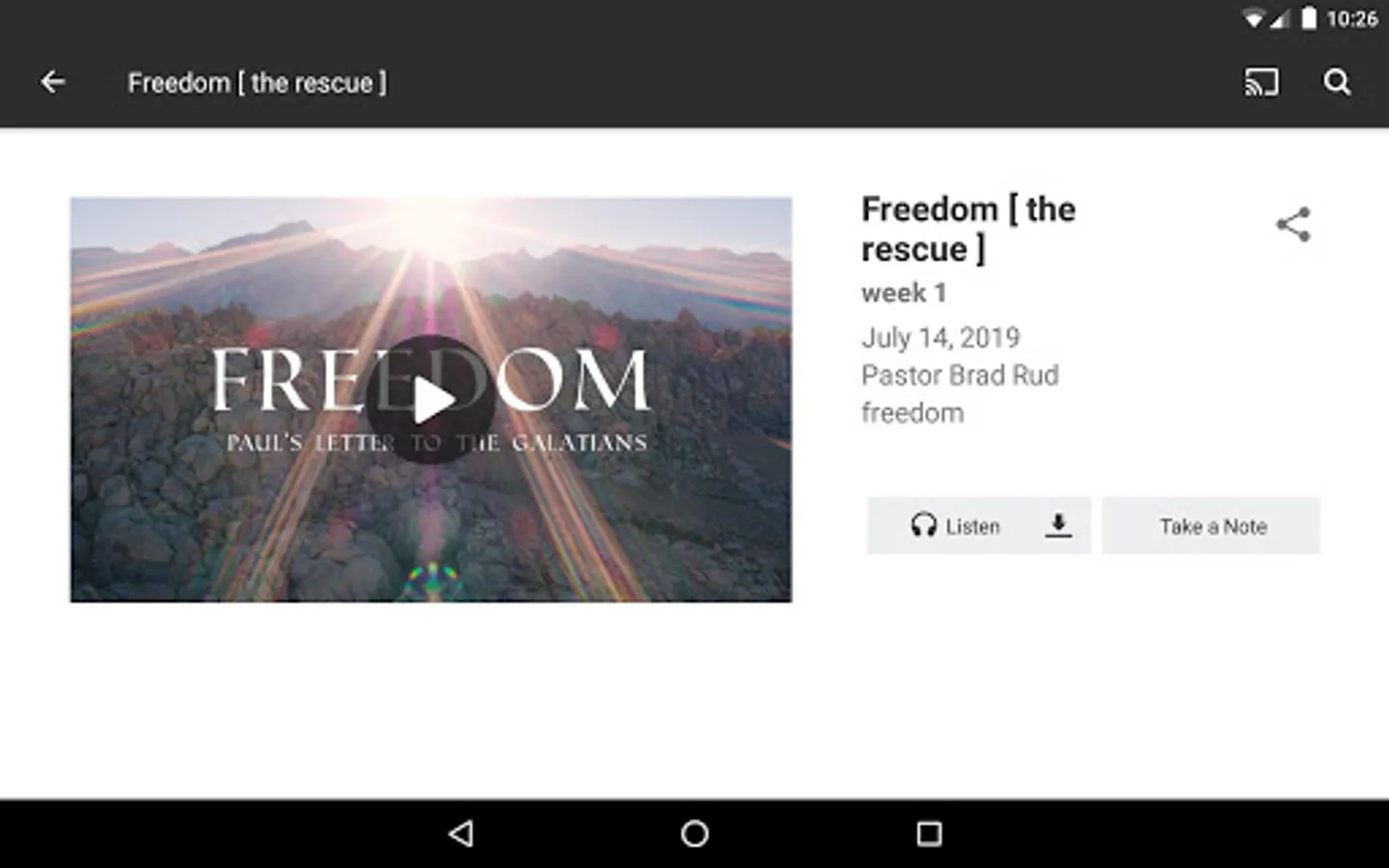Tap the headphones Listen button
The height and width of the screenshot is (868, 1389).
click(x=955, y=526)
